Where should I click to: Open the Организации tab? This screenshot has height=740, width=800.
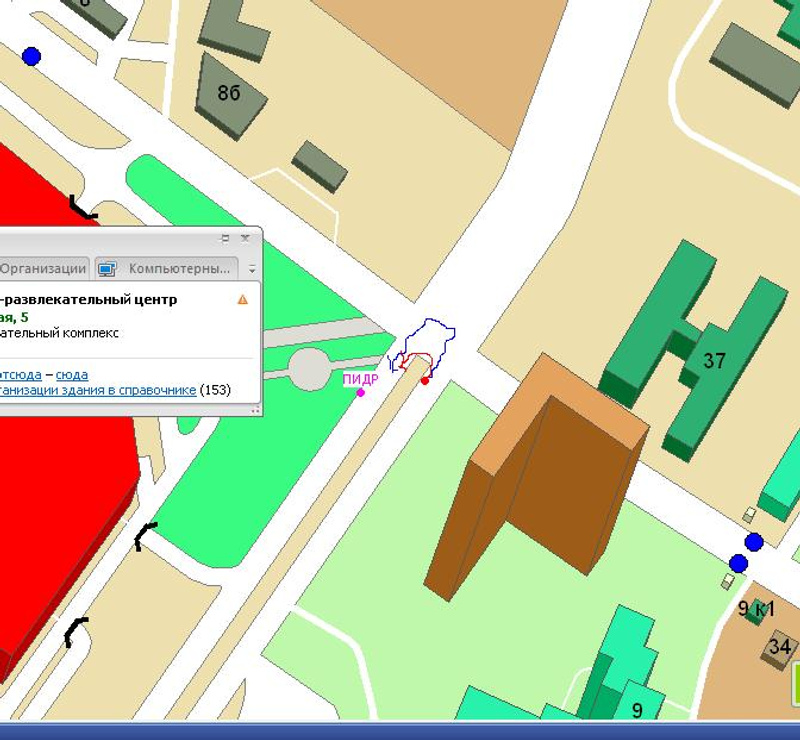tap(44, 268)
